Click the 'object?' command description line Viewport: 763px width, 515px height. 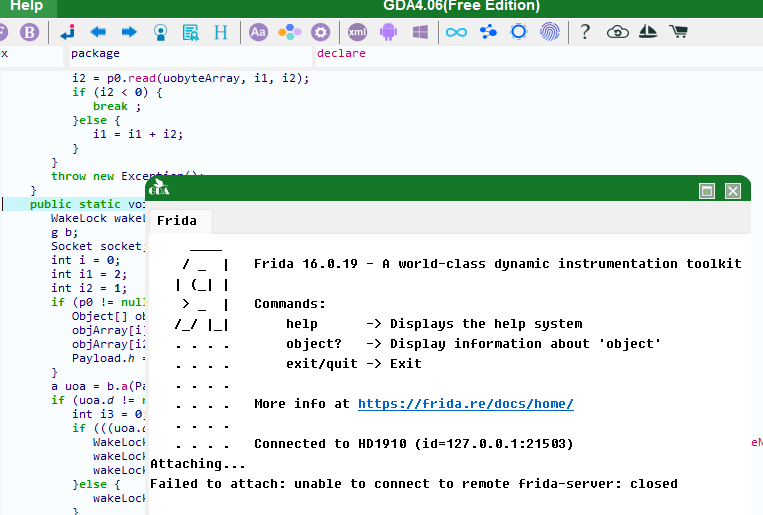pos(473,344)
